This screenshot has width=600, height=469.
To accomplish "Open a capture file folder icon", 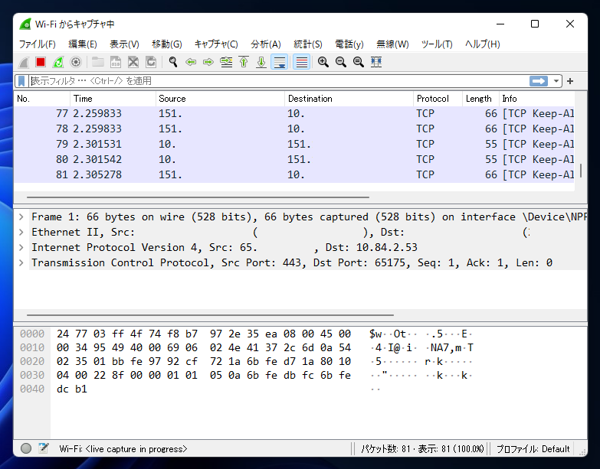I will 98,62.
